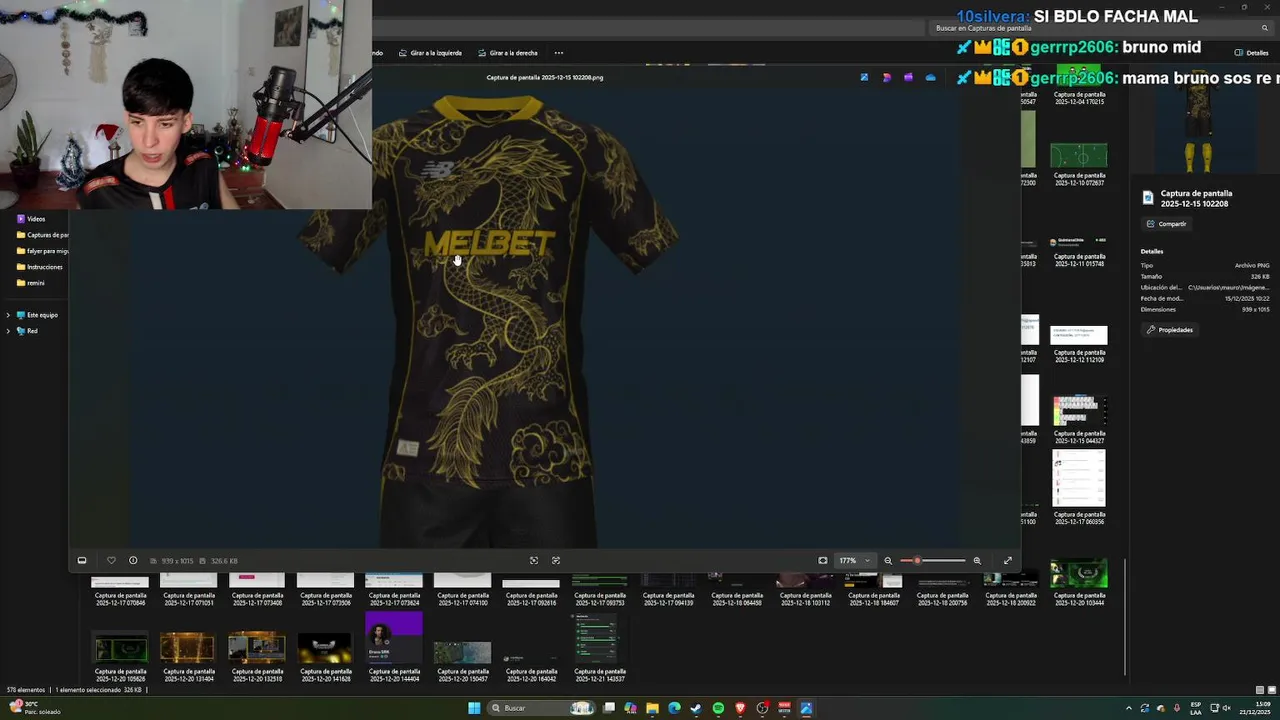
Task: Open Spotify from the taskbar
Action: pos(718,708)
